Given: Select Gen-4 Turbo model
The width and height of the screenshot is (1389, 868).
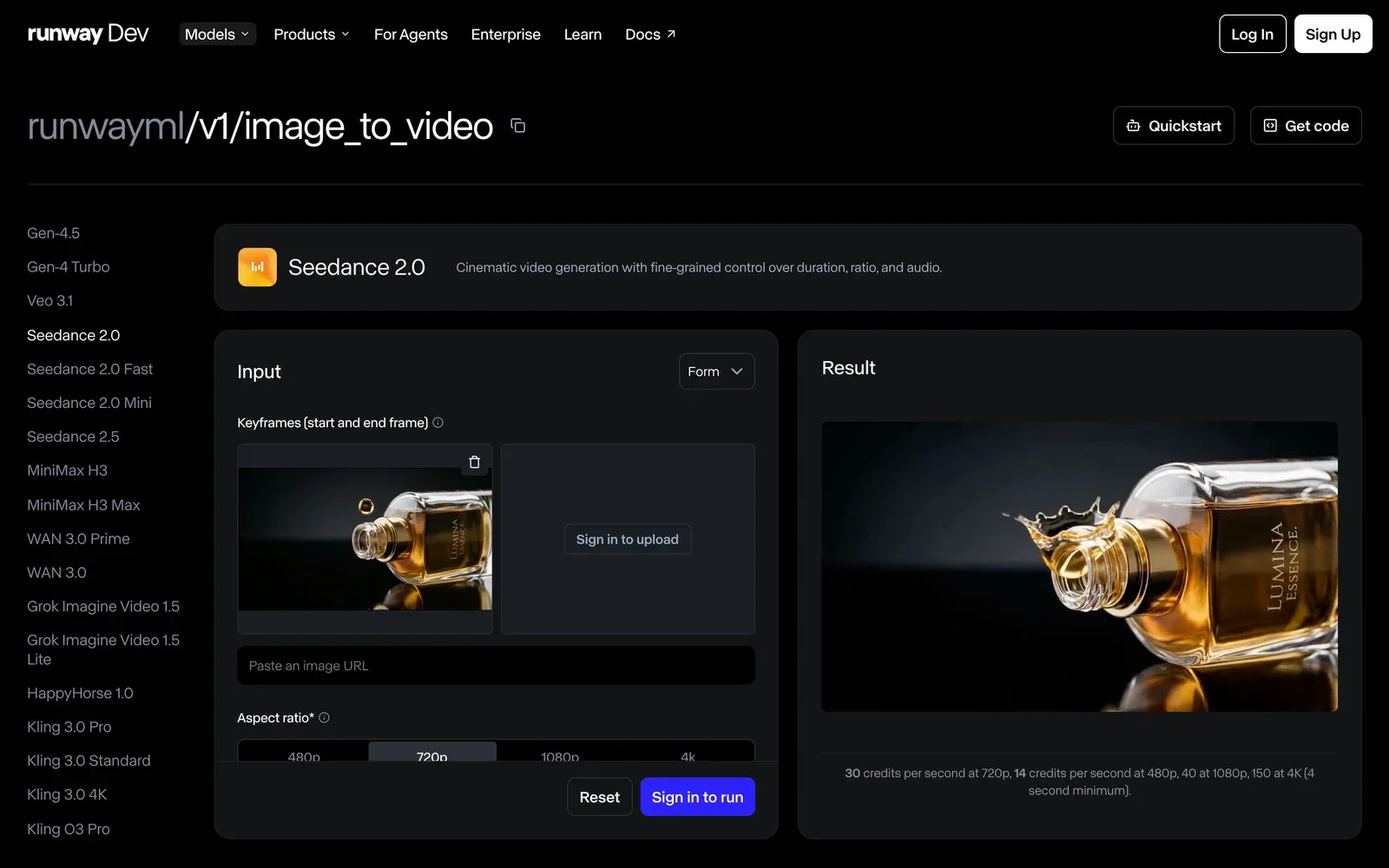Looking at the screenshot, I should tap(68, 266).
